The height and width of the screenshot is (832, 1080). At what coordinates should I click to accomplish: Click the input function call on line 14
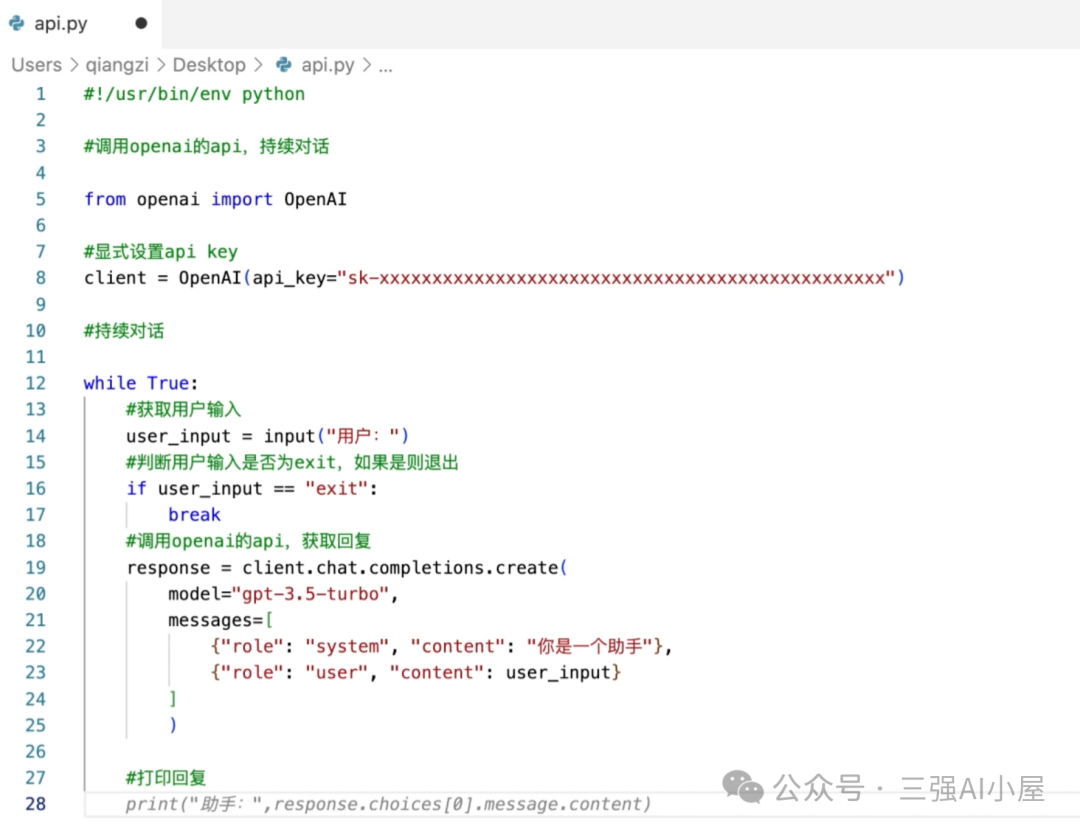point(289,436)
